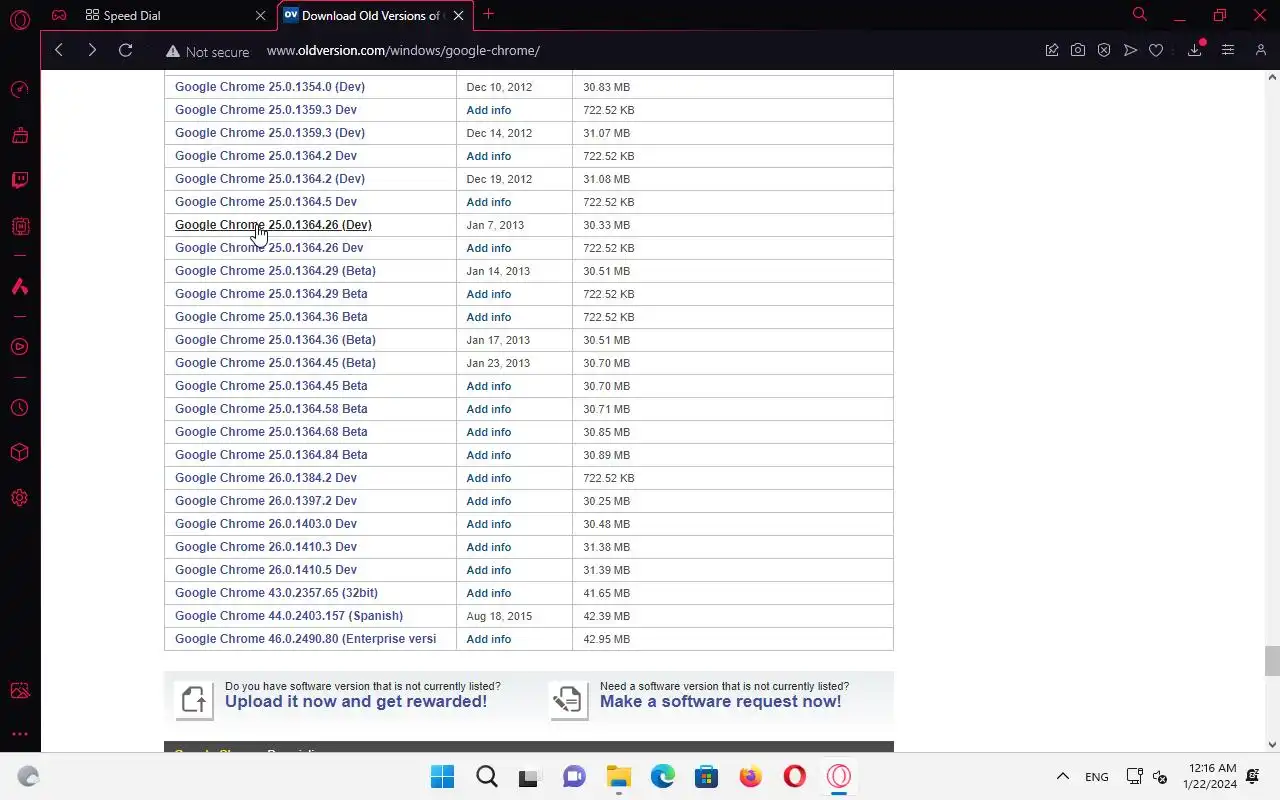Open a new tab with plus button
1280x800 pixels.
(488, 14)
